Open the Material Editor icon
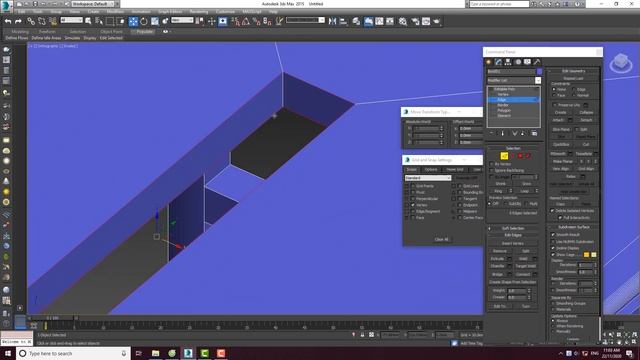 coord(403,21)
